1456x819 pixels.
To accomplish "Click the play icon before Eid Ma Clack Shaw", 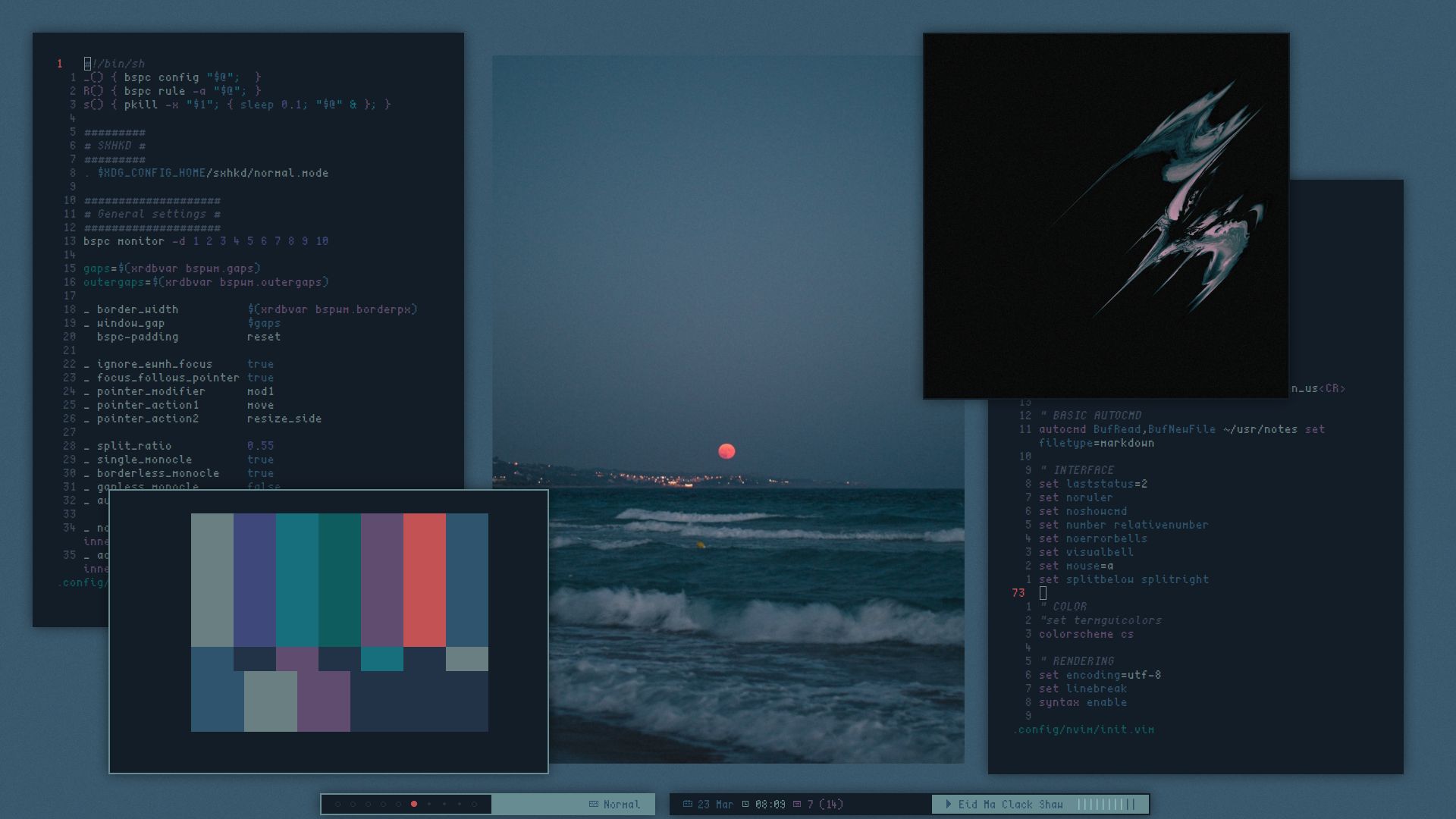I will (x=948, y=804).
